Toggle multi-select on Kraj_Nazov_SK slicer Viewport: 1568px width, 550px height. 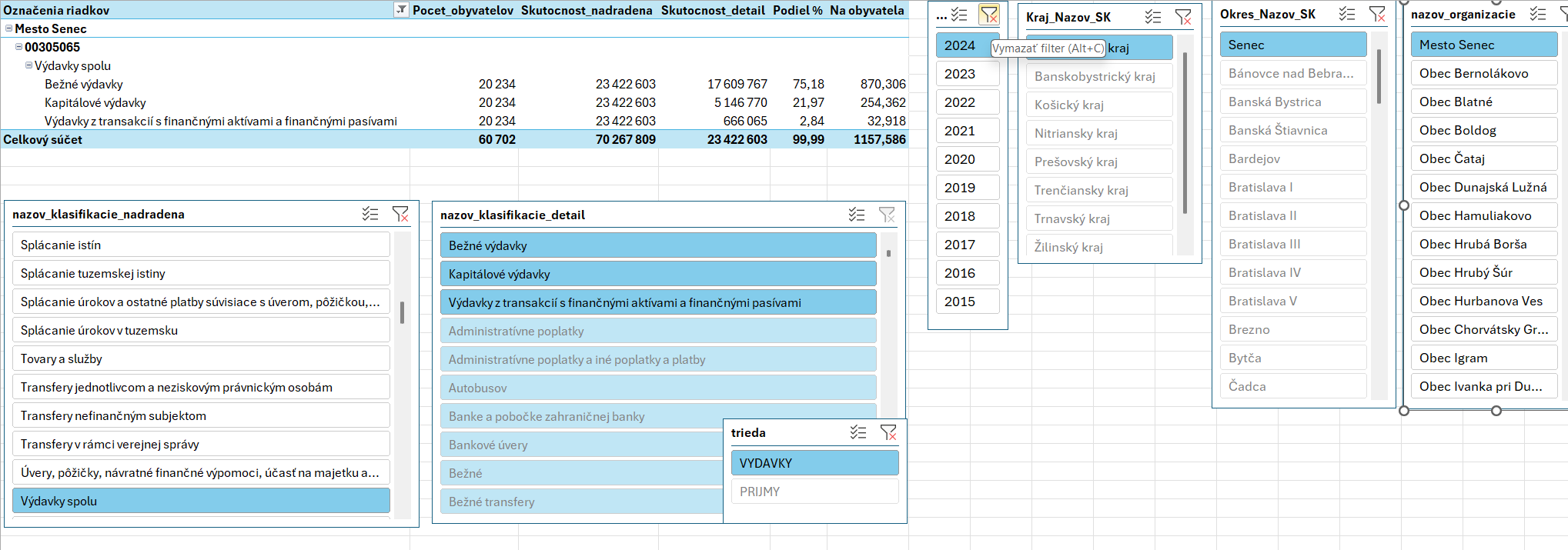click(x=1152, y=17)
